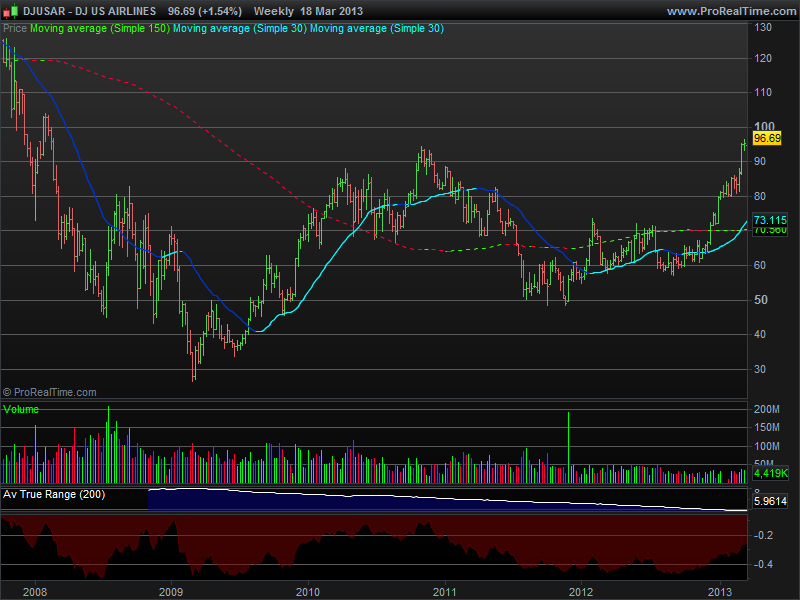Select the Volume panel label

tap(21, 409)
